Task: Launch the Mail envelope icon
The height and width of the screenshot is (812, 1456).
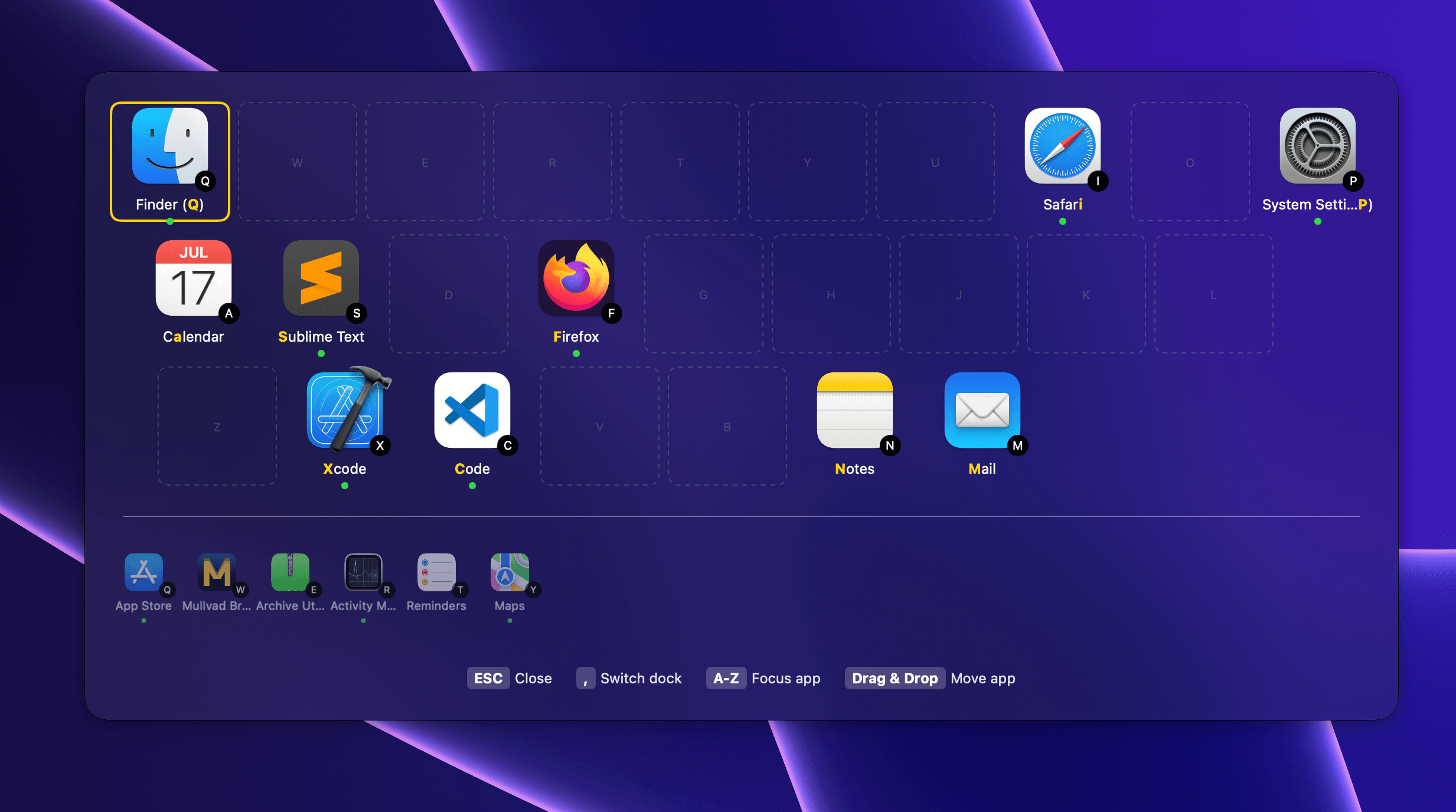Action: [982, 410]
